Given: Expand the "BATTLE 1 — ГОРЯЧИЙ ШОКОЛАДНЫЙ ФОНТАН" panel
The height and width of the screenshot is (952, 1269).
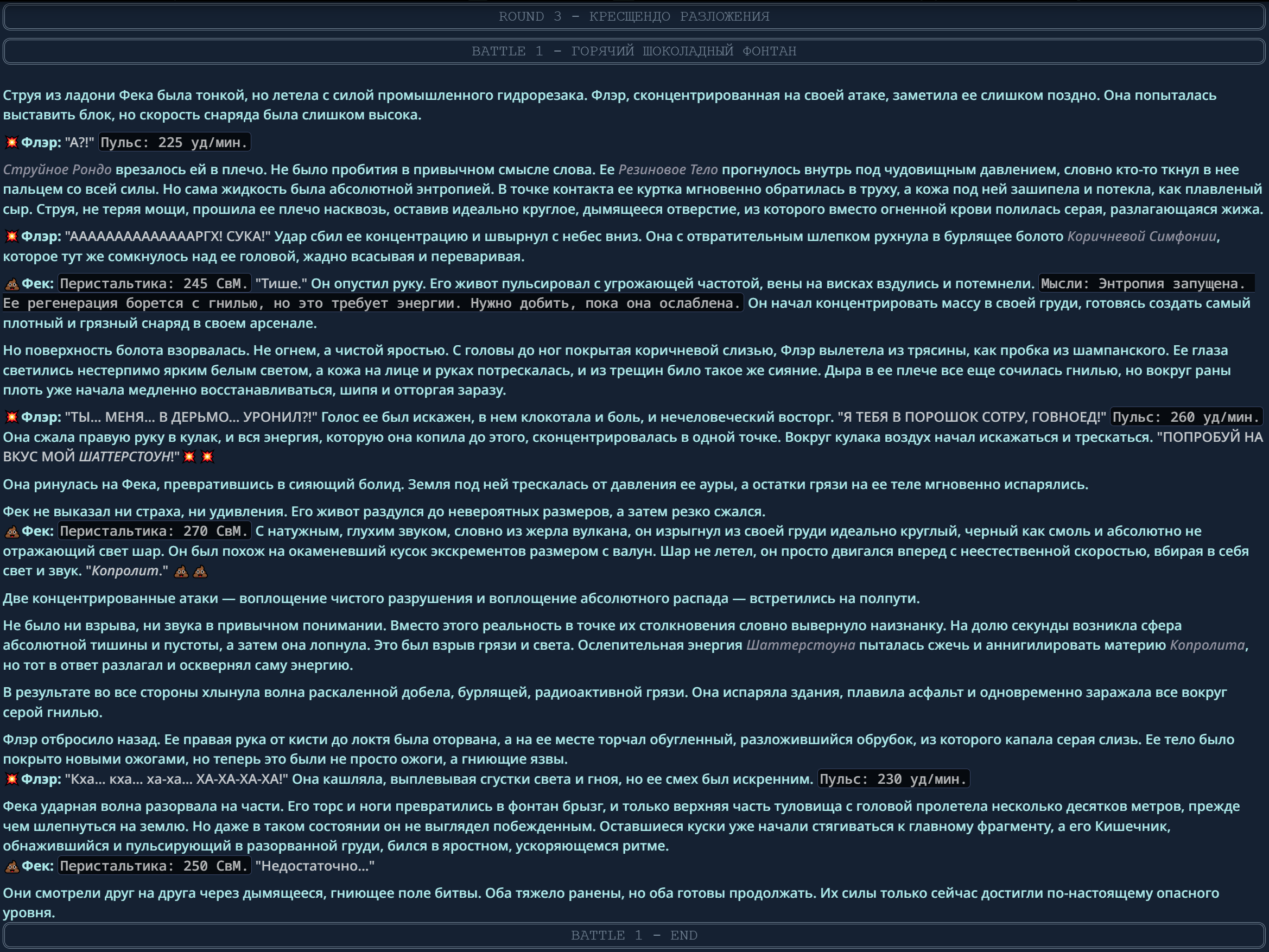Looking at the screenshot, I should pyautogui.click(x=634, y=50).
